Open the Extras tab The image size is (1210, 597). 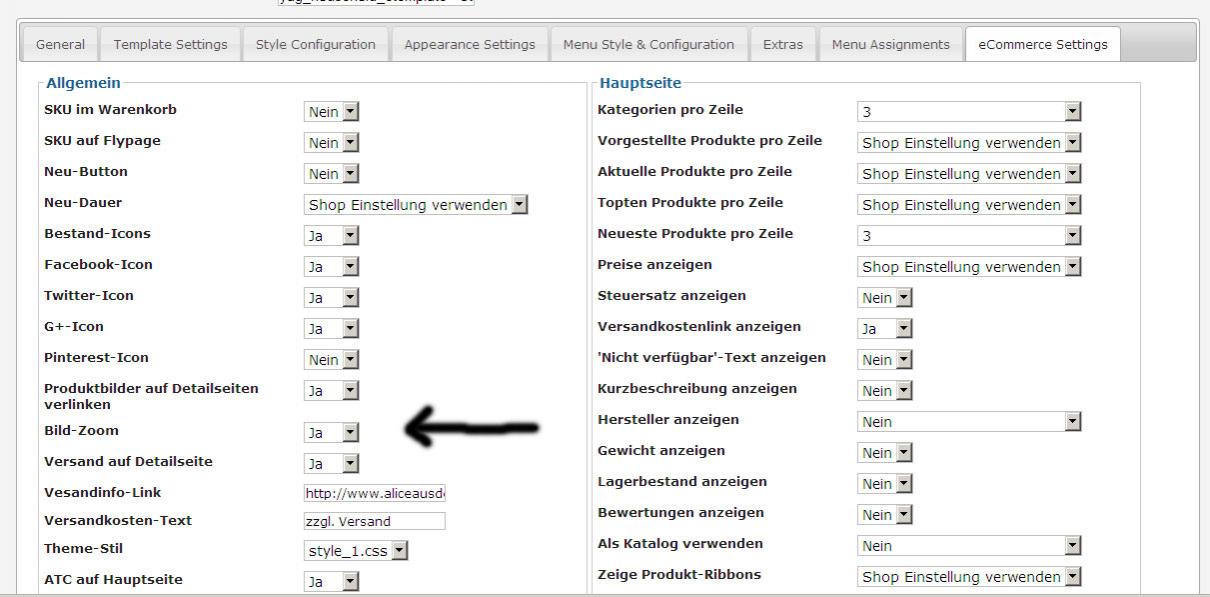pyautogui.click(x=782, y=45)
